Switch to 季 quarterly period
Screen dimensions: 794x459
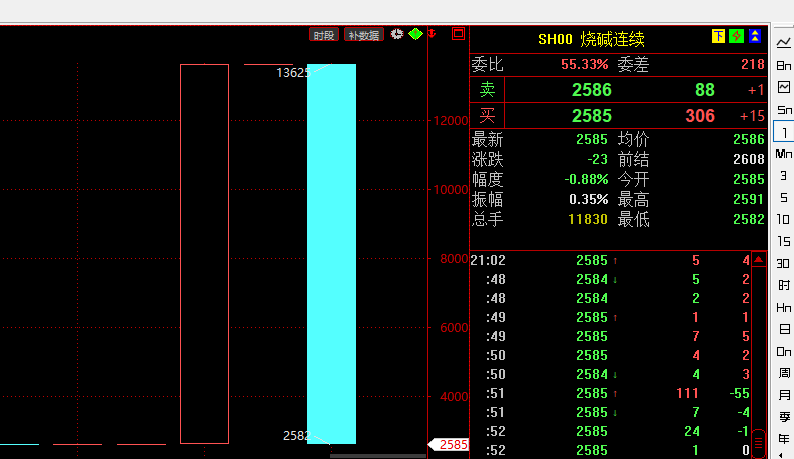[784, 417]
